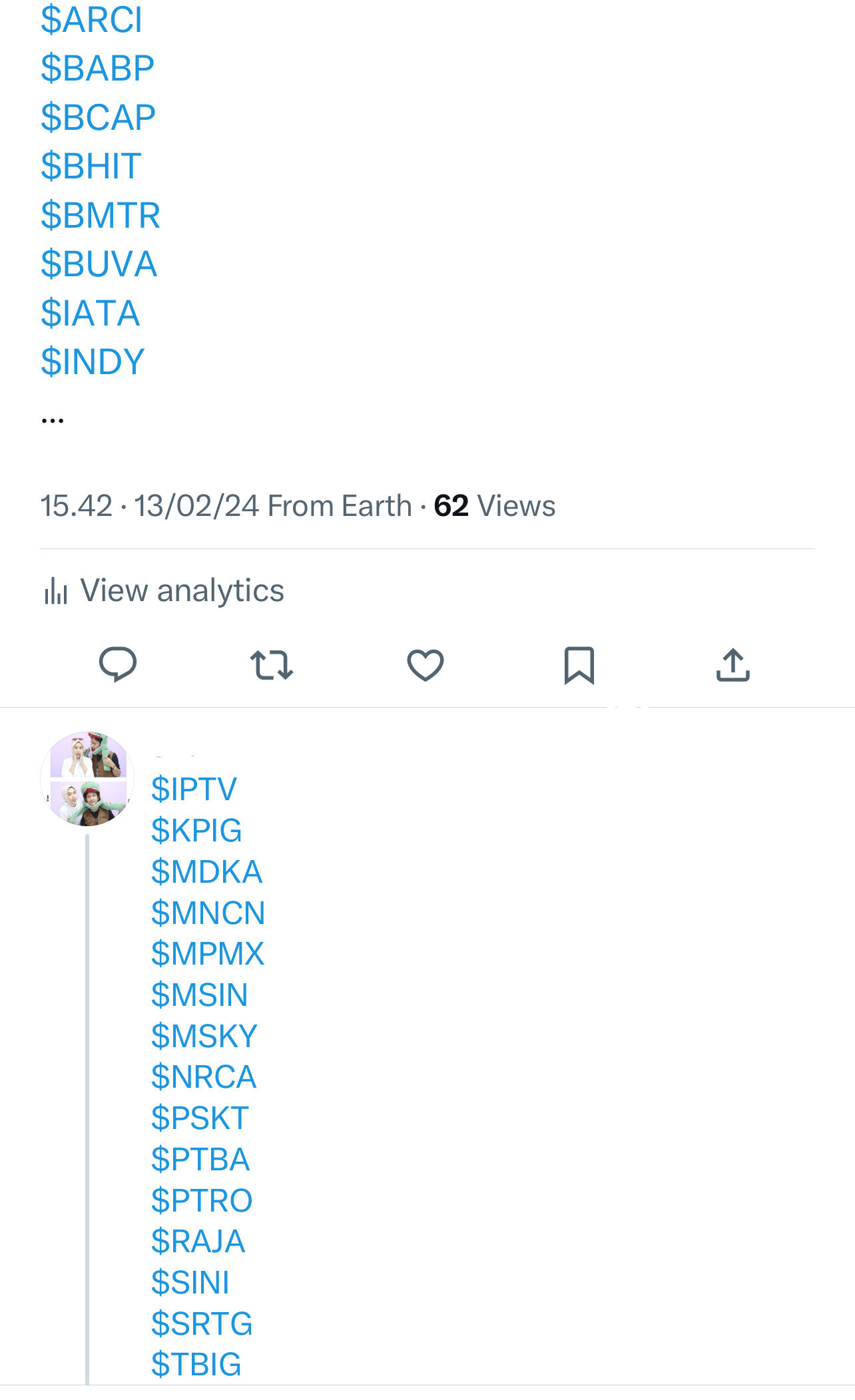Viewport: 855px width, 1400px height.
Task: Open the $MSKY cashtag link
Action: pos(204,1036)
